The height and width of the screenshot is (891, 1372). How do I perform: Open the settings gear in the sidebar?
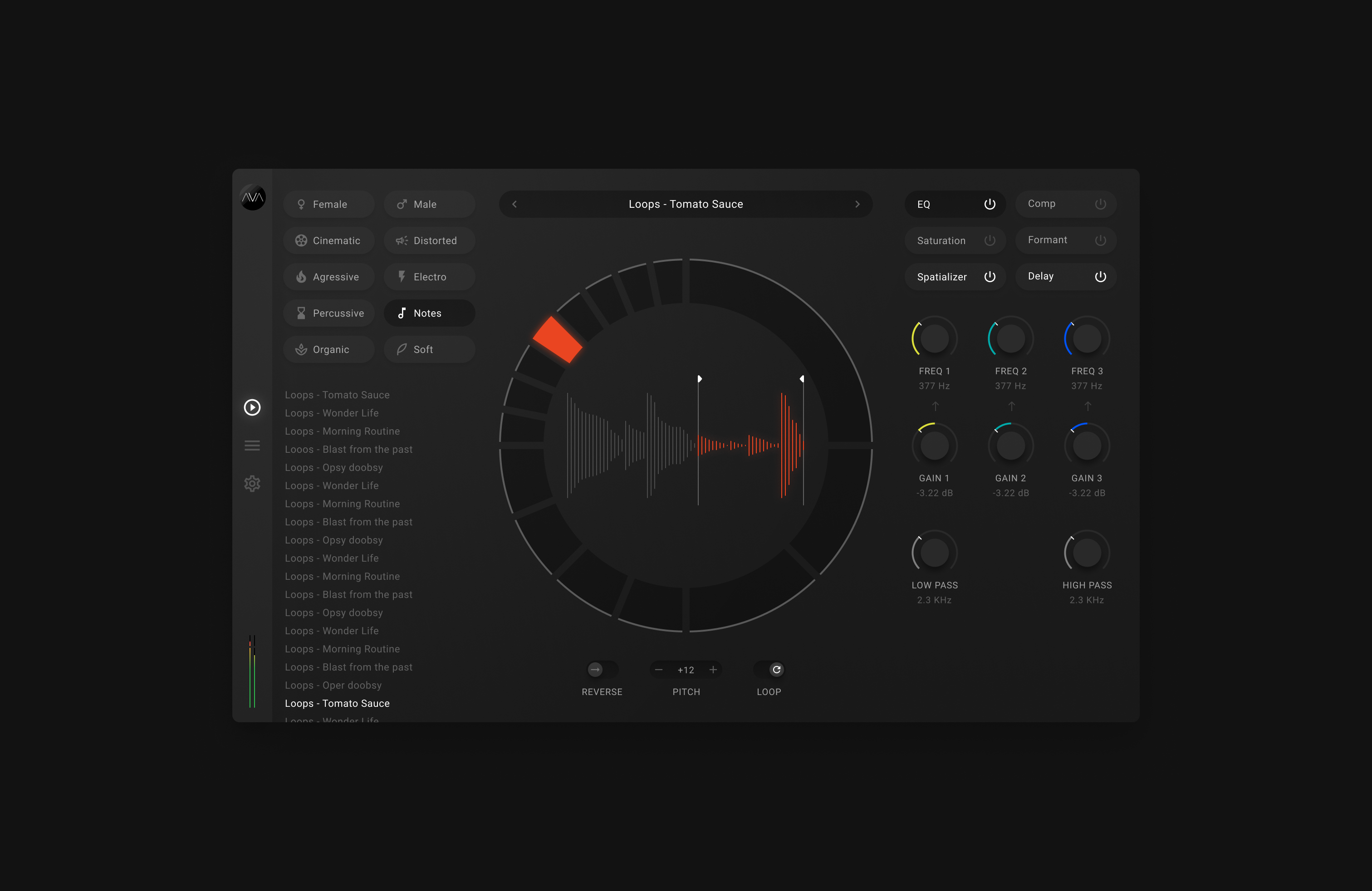click(x=252, y=484)
